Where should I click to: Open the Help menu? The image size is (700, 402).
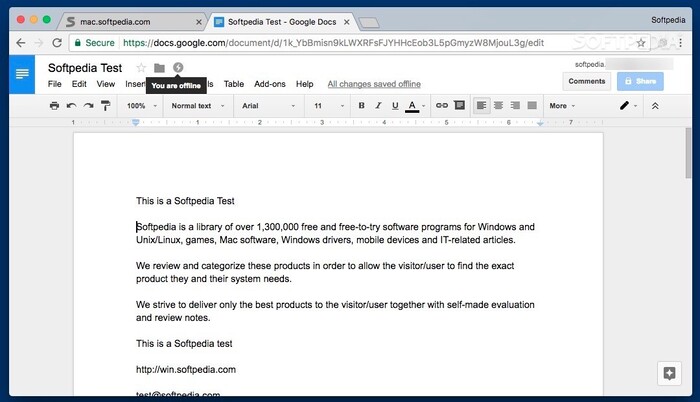(x=304, y=84)
